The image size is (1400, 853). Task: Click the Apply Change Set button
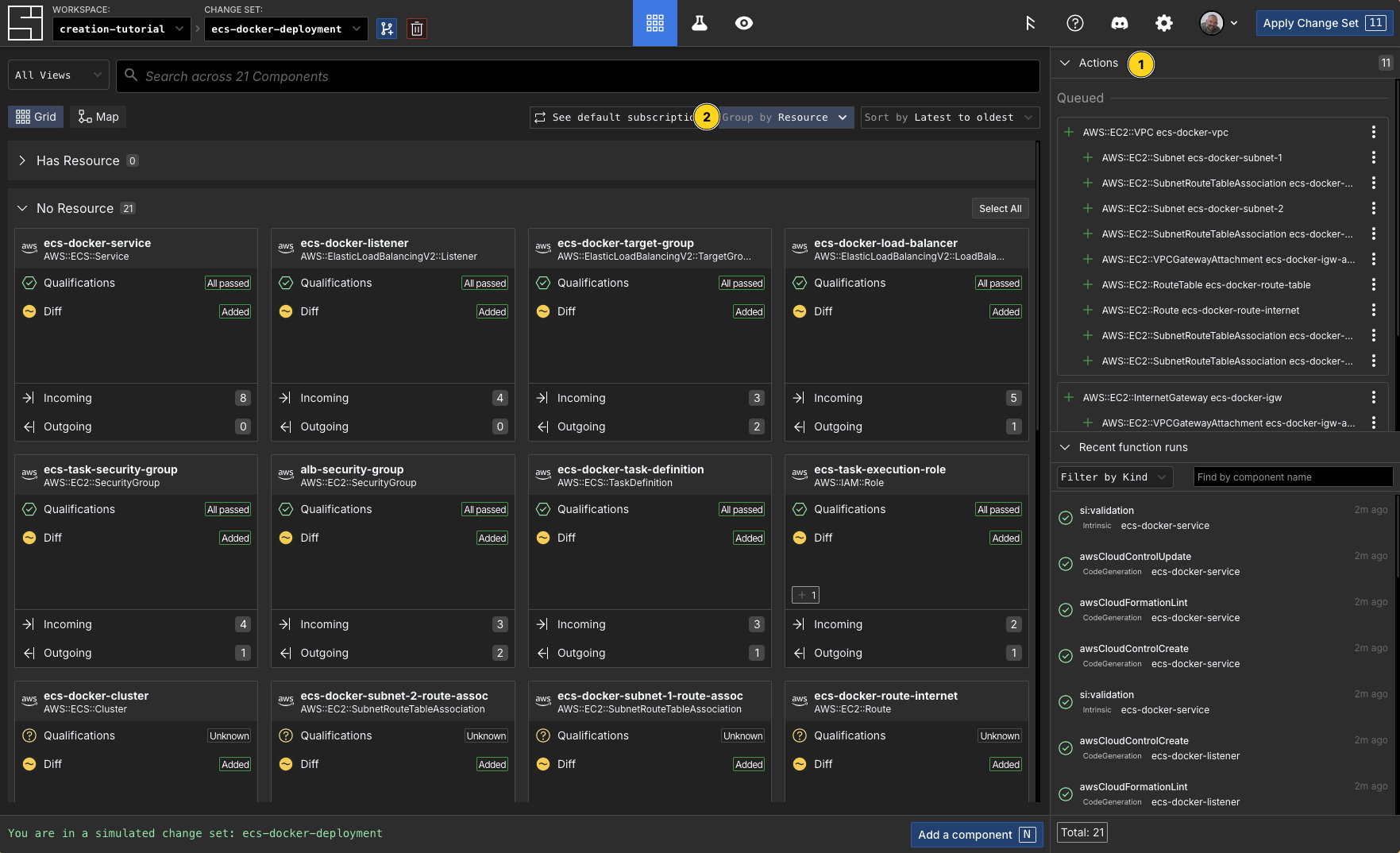1322,23
